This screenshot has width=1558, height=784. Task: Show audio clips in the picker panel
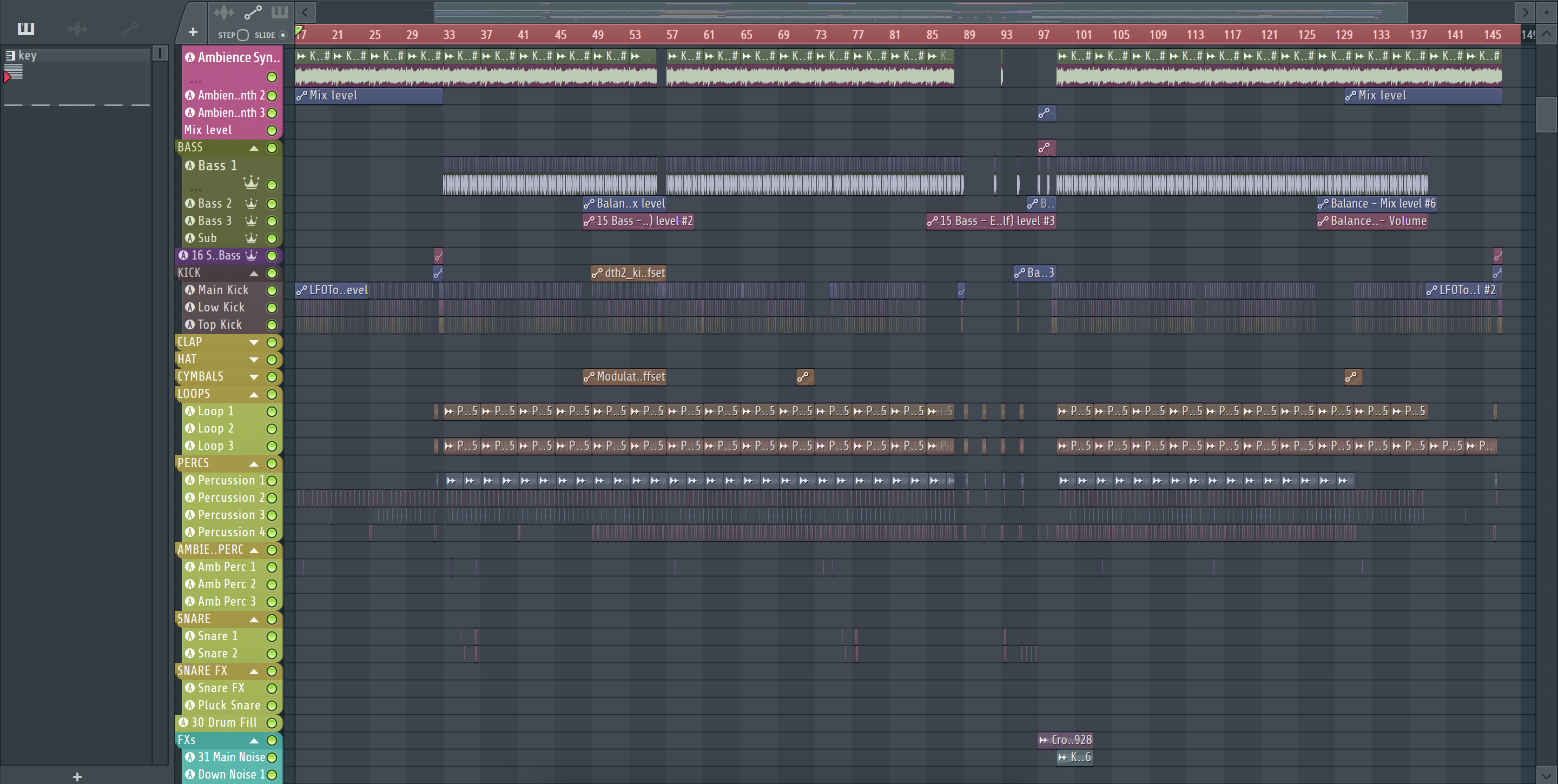[77, 29]
